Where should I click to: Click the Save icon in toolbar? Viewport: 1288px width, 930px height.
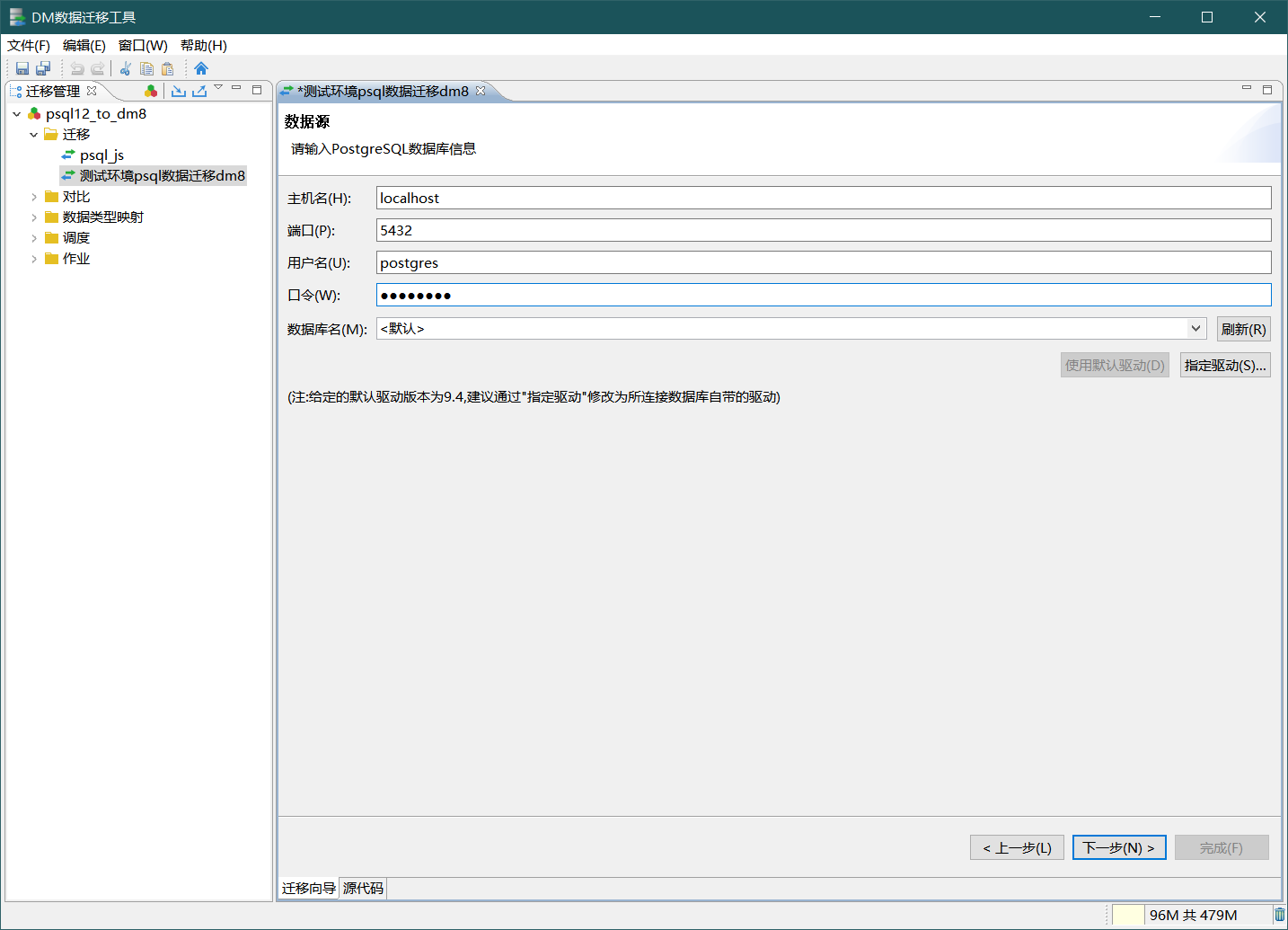click(22, 68)
